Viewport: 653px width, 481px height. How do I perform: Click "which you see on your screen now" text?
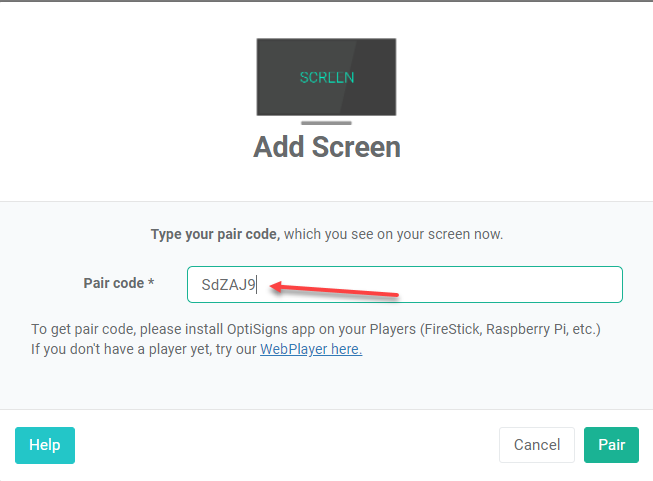(393, 234)
